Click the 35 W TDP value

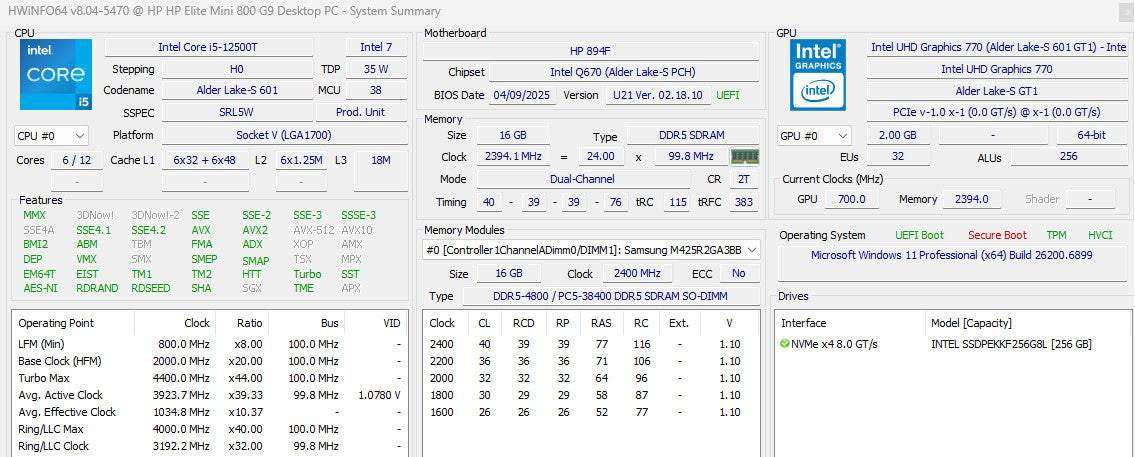pyautogui.click(x=376, y=70)
